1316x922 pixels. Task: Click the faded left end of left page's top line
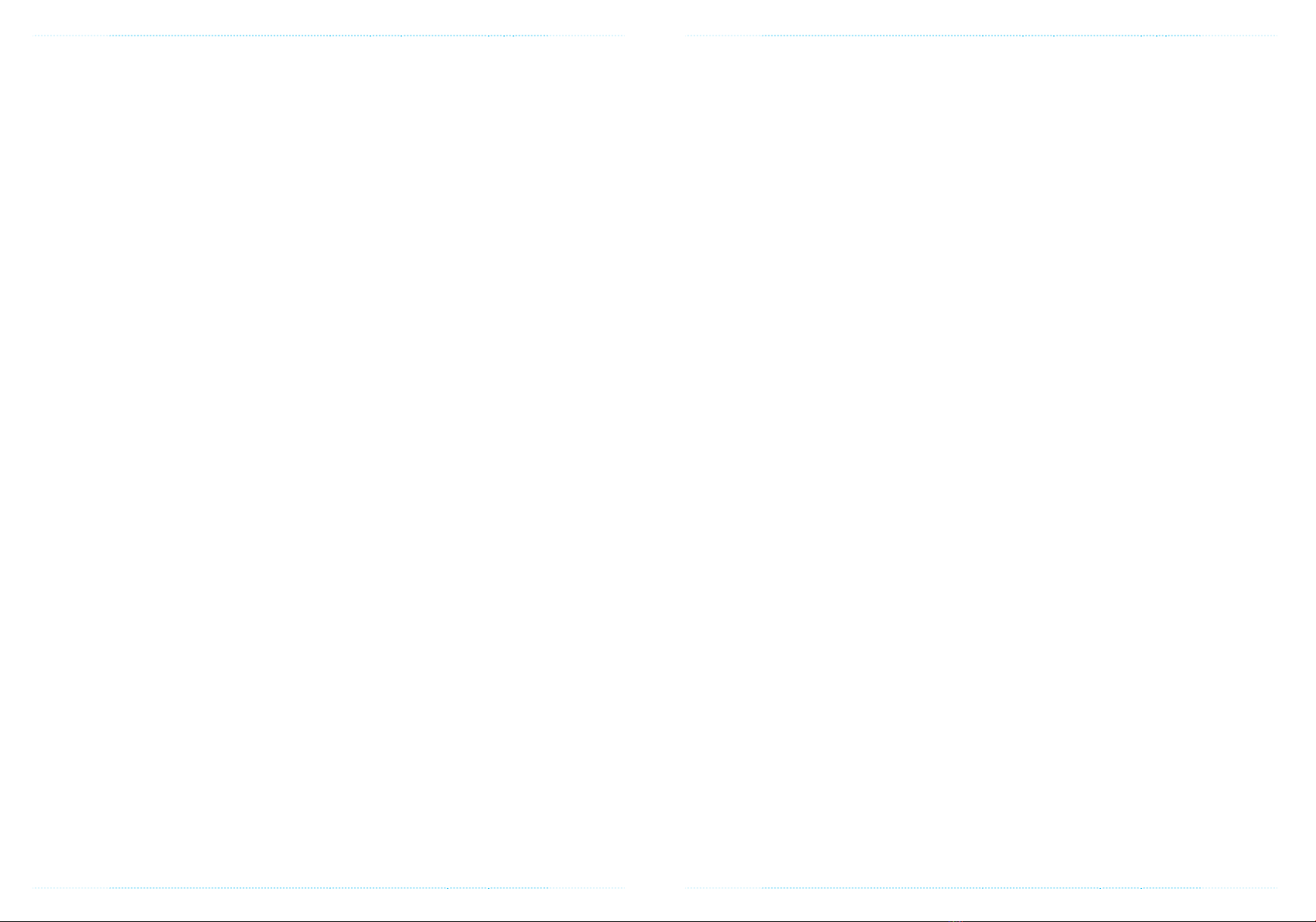click(x=71, y=36)
